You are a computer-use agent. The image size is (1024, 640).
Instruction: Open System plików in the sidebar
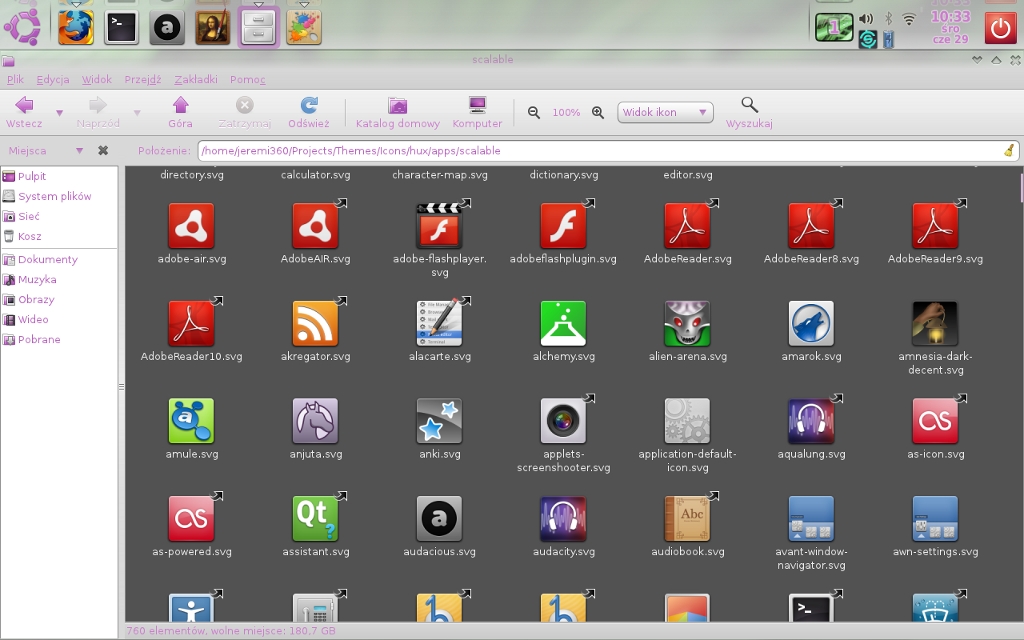47,196
